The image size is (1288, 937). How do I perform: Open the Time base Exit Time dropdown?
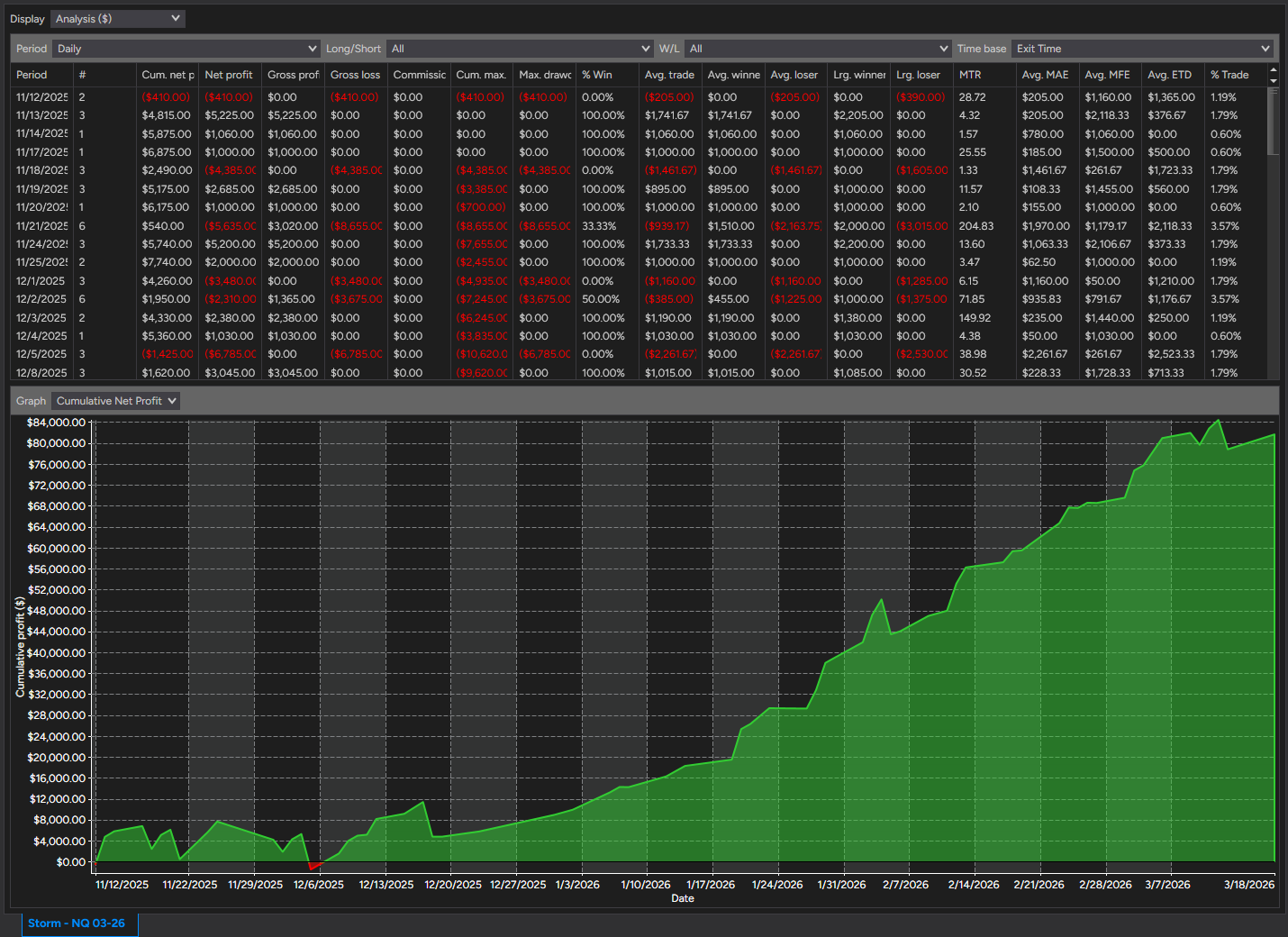tap(1141, 49)
